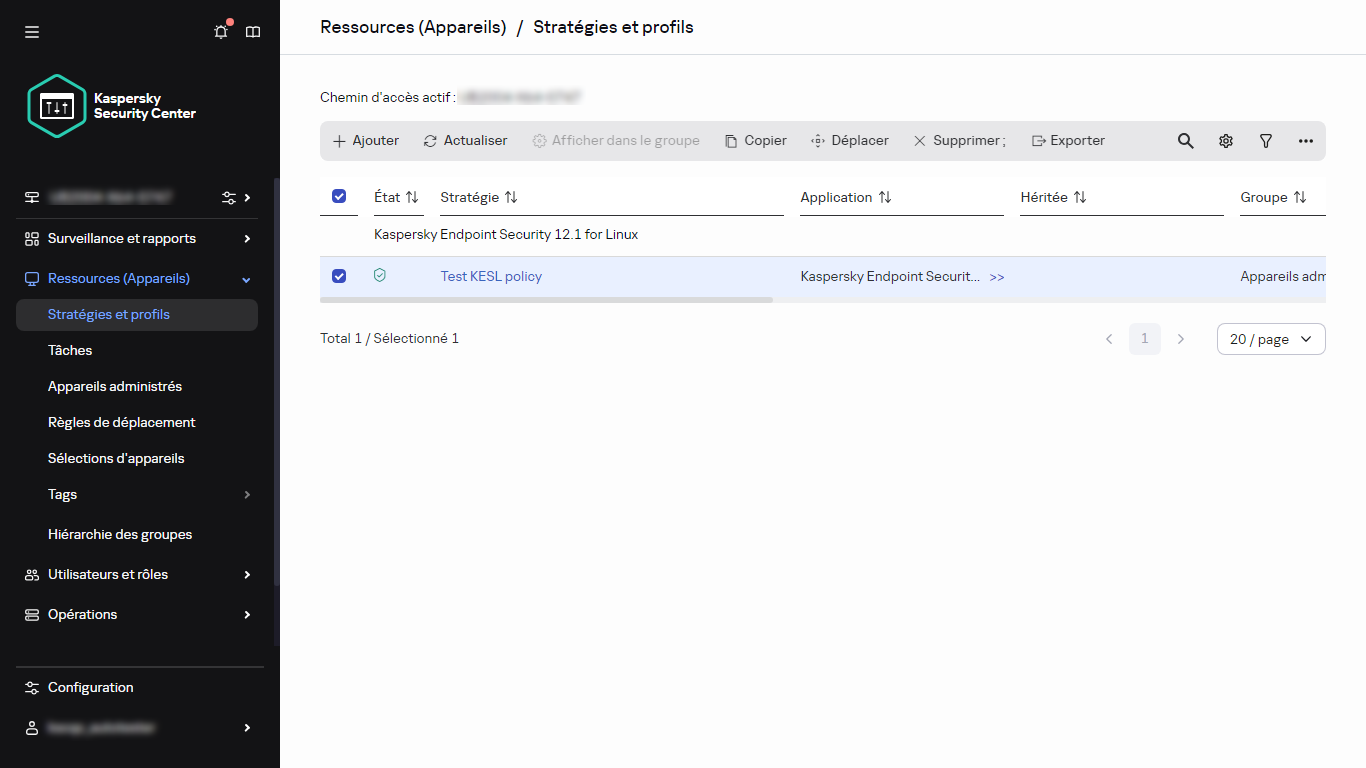This screenshot has width=1366, height=768.
Task: Open the filter funnel icon
Action: (1266, 141)
